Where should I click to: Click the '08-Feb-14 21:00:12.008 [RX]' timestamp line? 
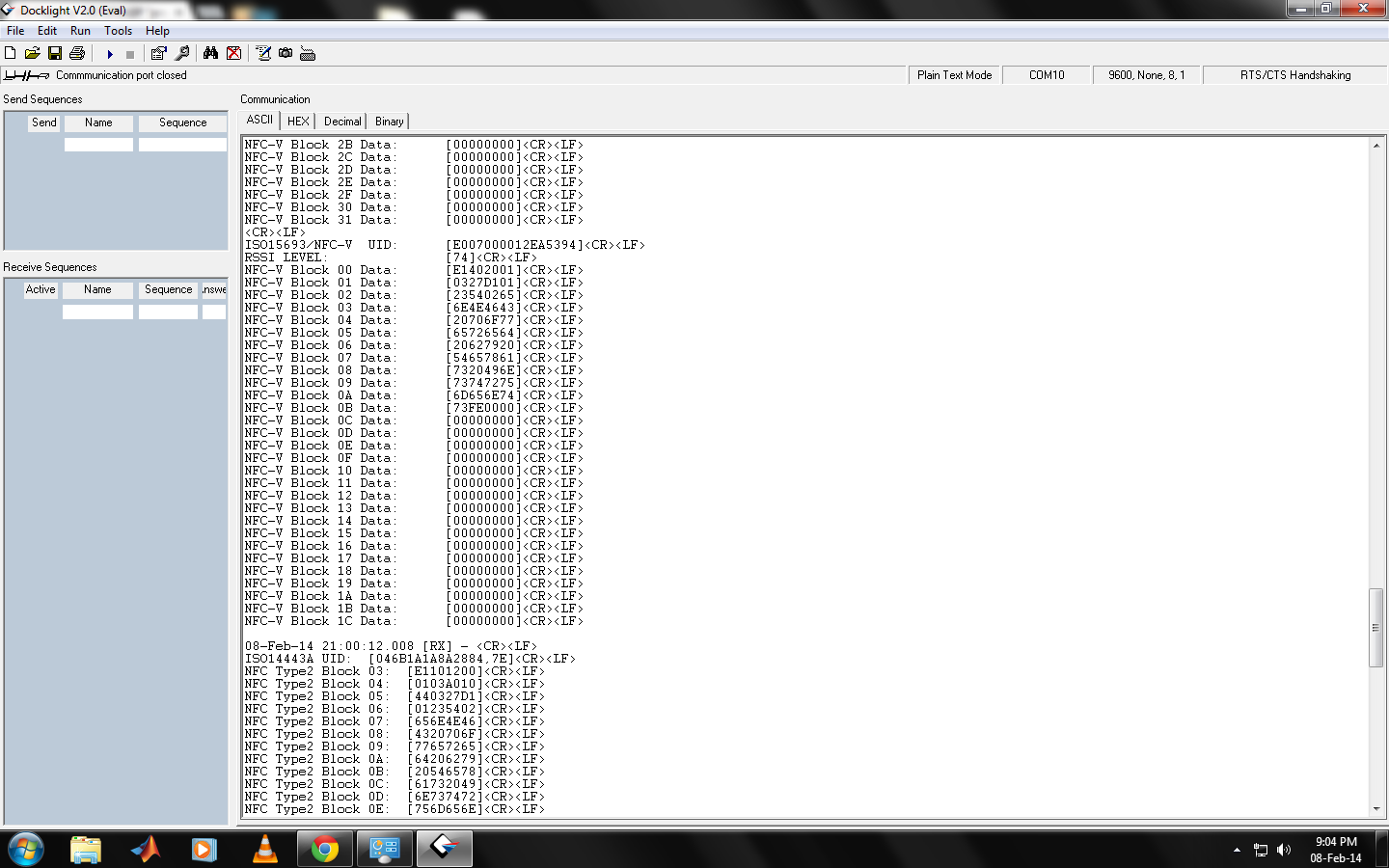pos(391,646)
